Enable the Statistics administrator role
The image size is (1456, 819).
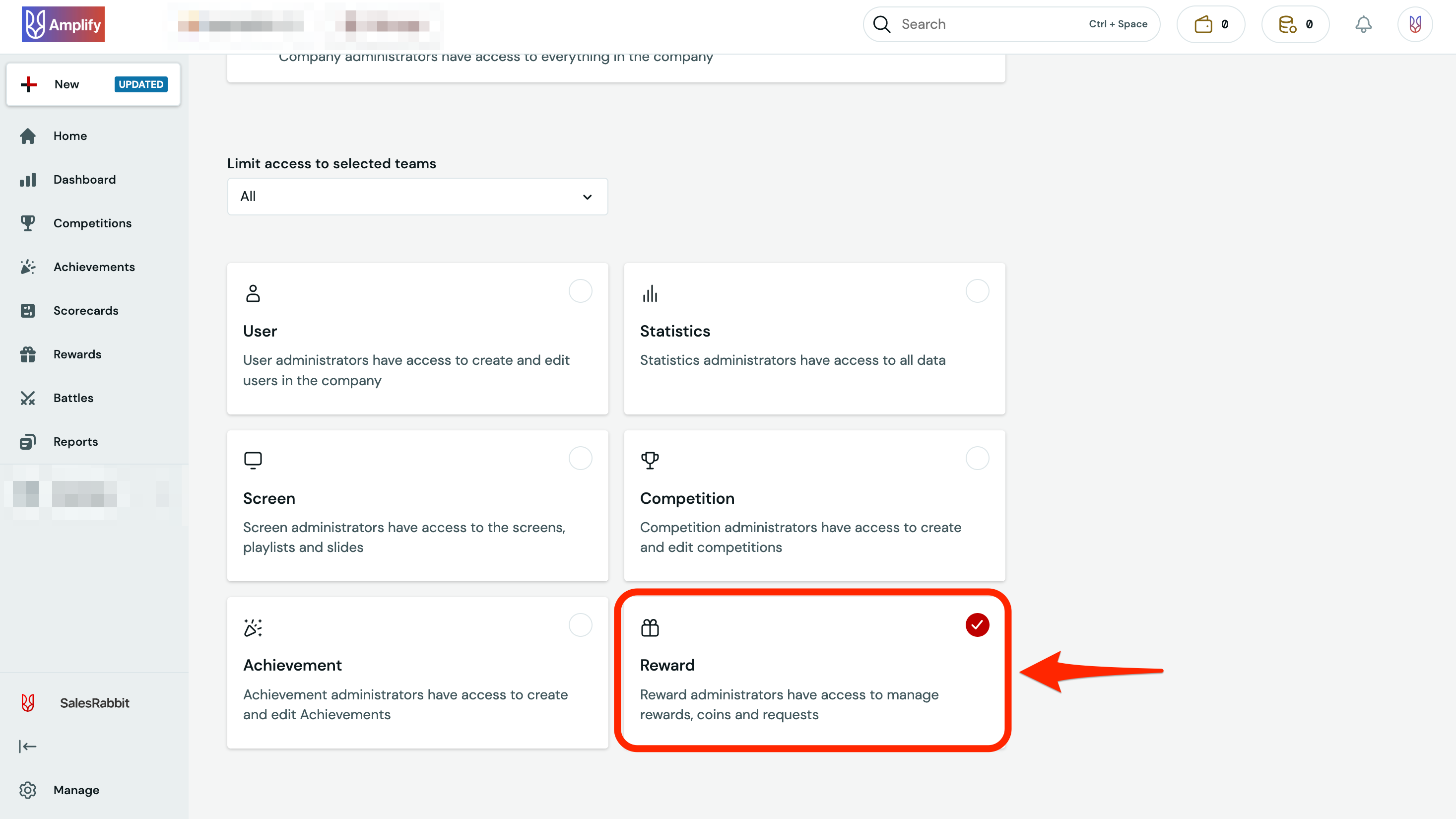978,290
